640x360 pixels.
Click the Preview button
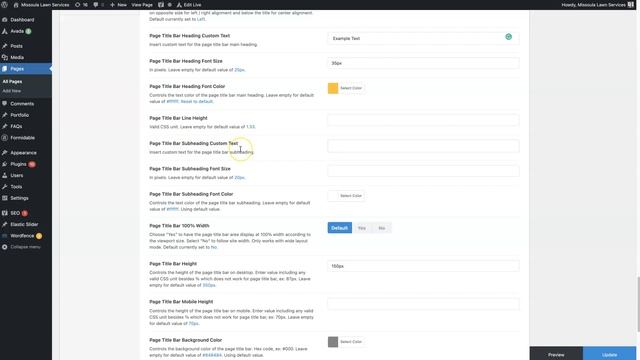point(556,354)
